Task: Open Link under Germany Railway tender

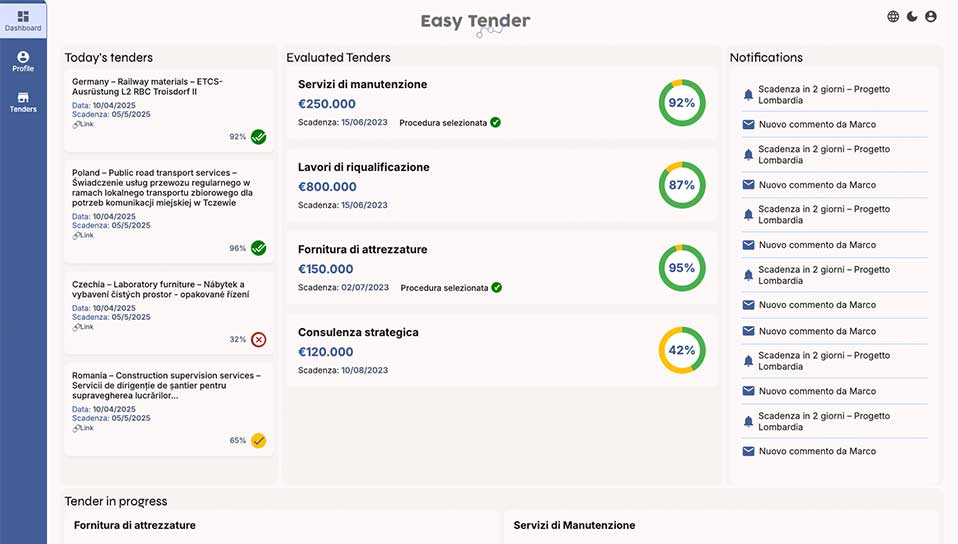Action: pyautogui.click(x=83, y=124)
